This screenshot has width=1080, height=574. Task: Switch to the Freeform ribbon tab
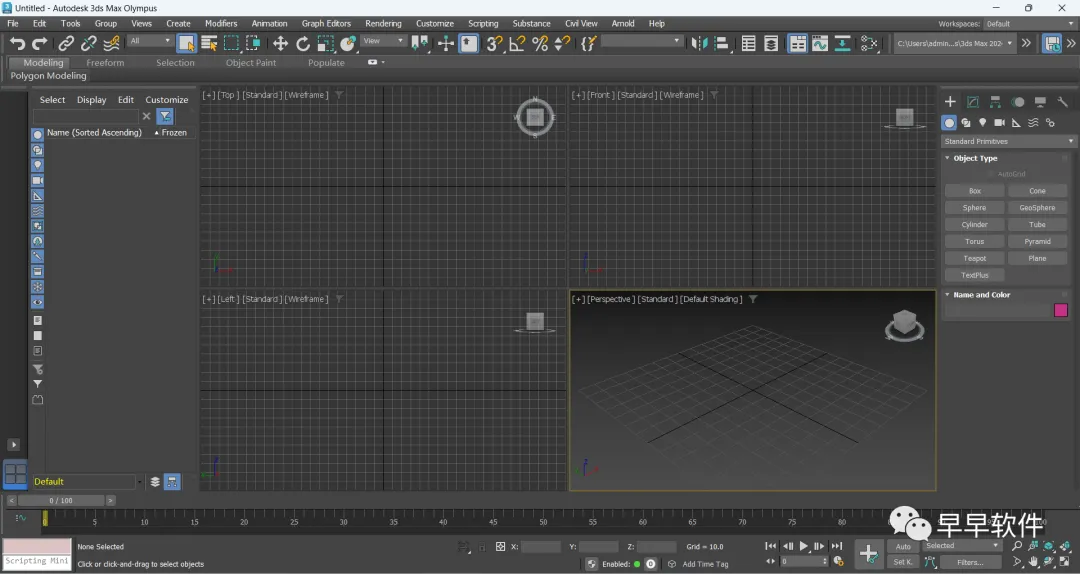105,62
